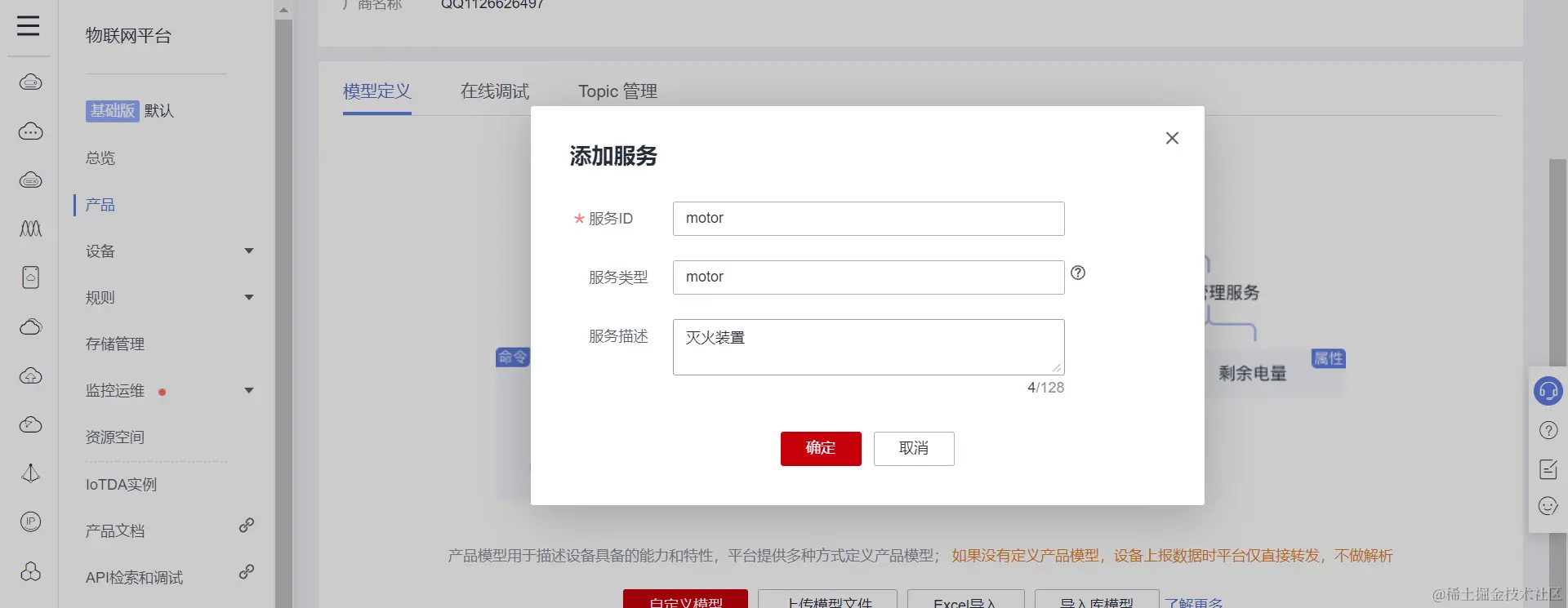Screen dimensions: 1568x608
Task: Open the feedback edit icon on right panel
Action: point(1548,469)
